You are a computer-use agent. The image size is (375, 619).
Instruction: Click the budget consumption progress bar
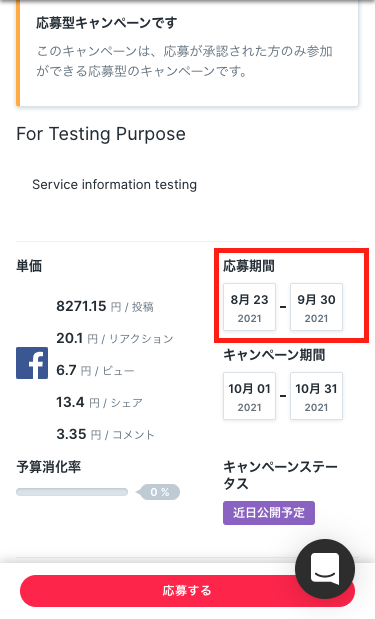click(x=72, y=492)
